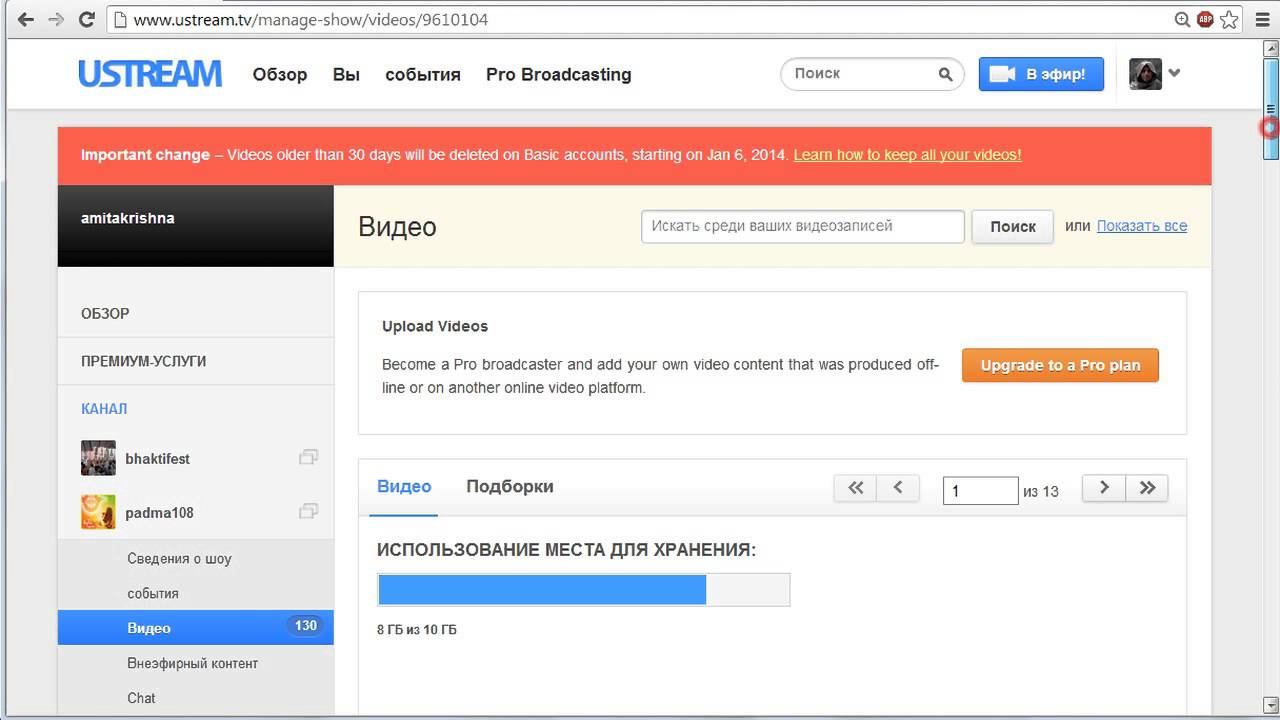Click the storage usage progress bar

[x=583, y=590]
